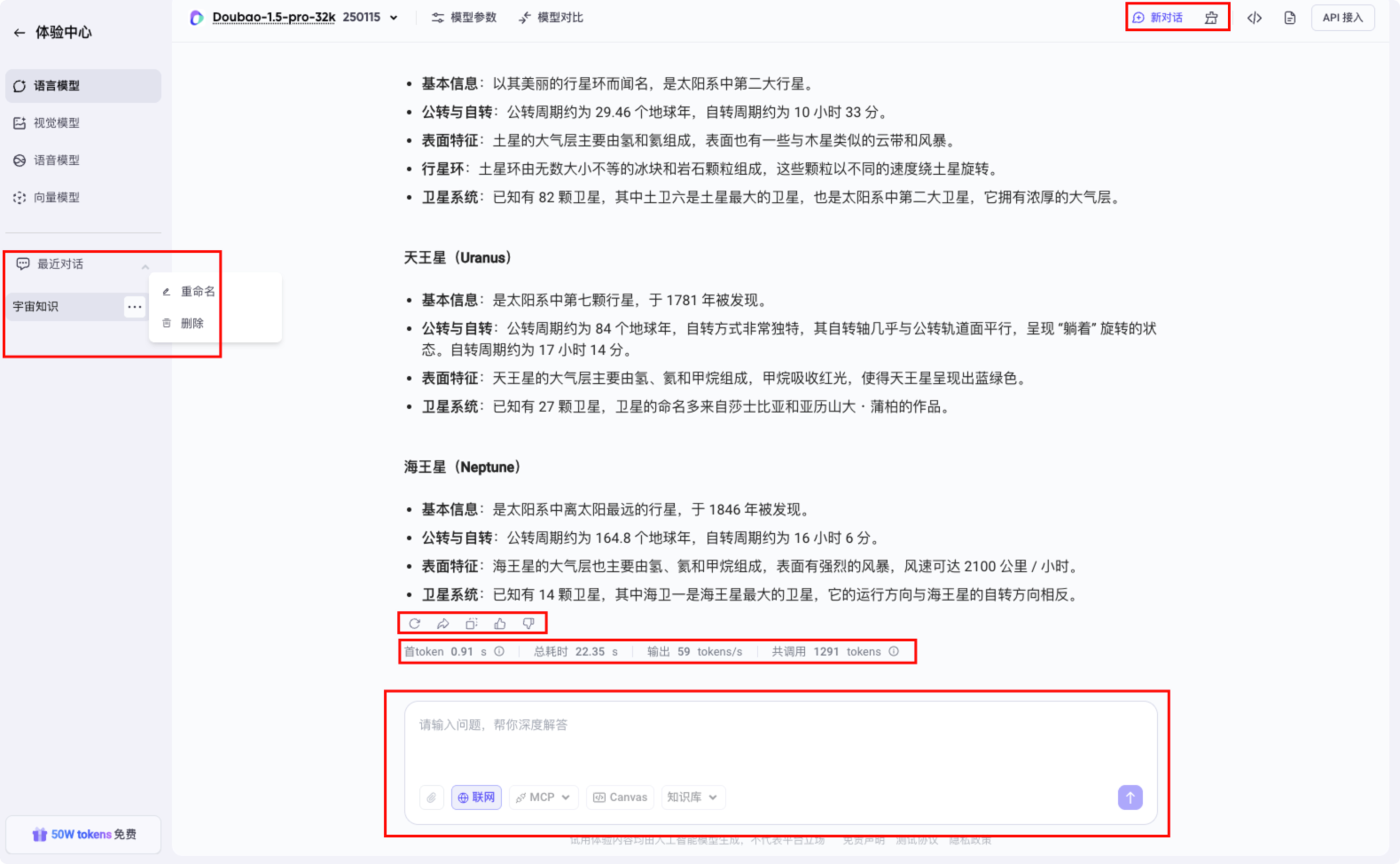Clear the conversation with the broom icon
The width and height of the screenshot is (1400, 864).
(x=1211, y=18)
